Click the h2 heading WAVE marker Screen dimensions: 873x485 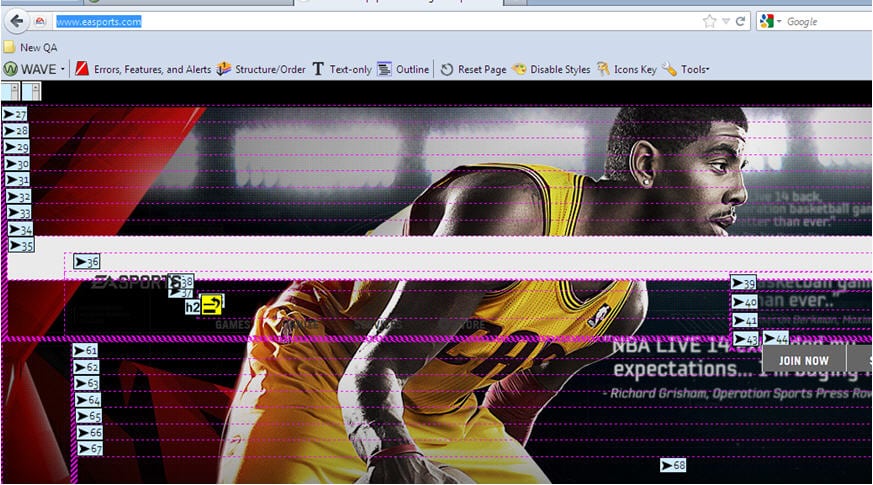192,308
